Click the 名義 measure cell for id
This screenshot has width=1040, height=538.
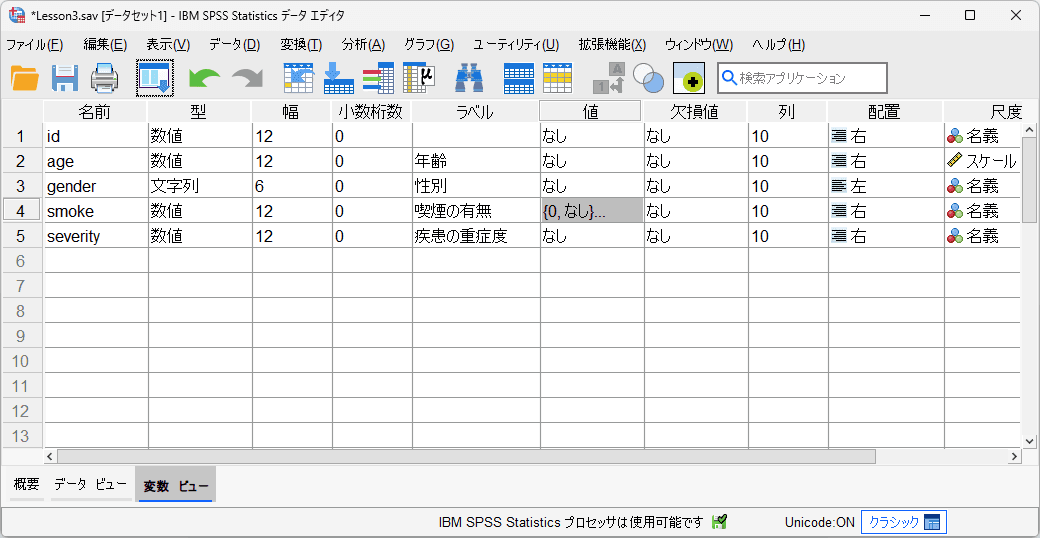(x=982, y=137)
